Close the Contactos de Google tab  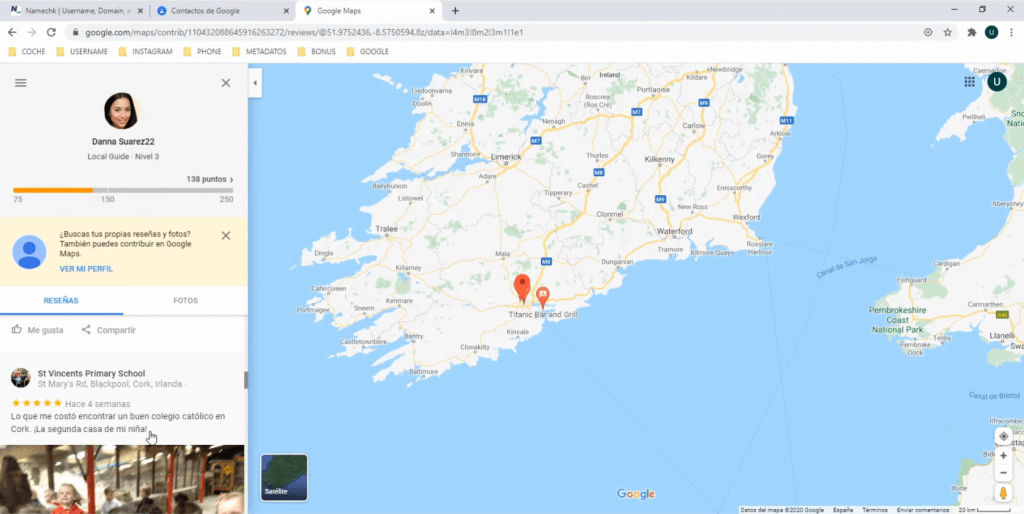coord(286,11)
